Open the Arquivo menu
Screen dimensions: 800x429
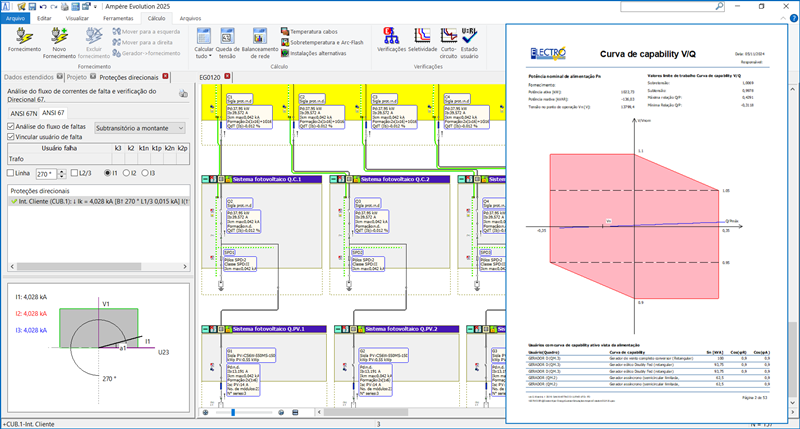[15, 18]
